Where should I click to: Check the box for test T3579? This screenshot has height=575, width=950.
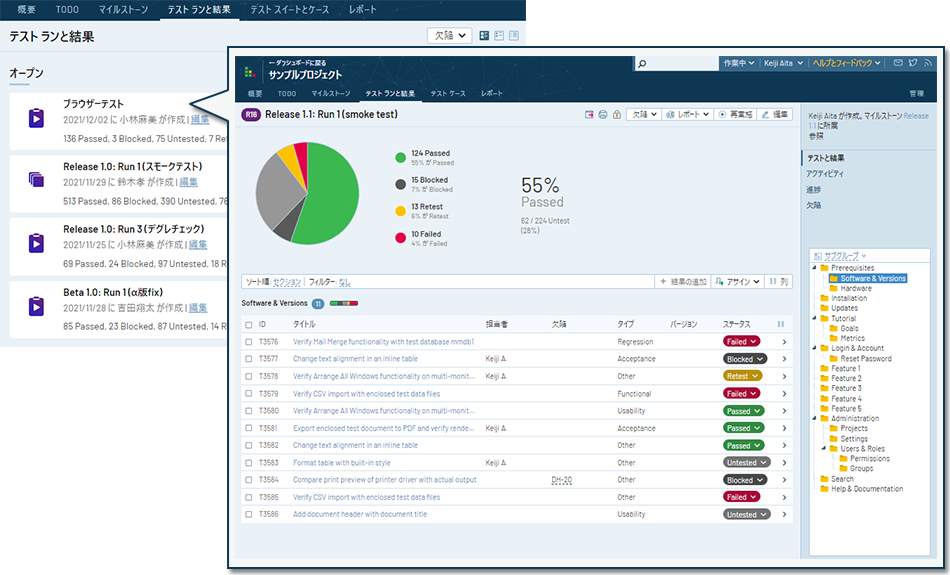point(248,394)
